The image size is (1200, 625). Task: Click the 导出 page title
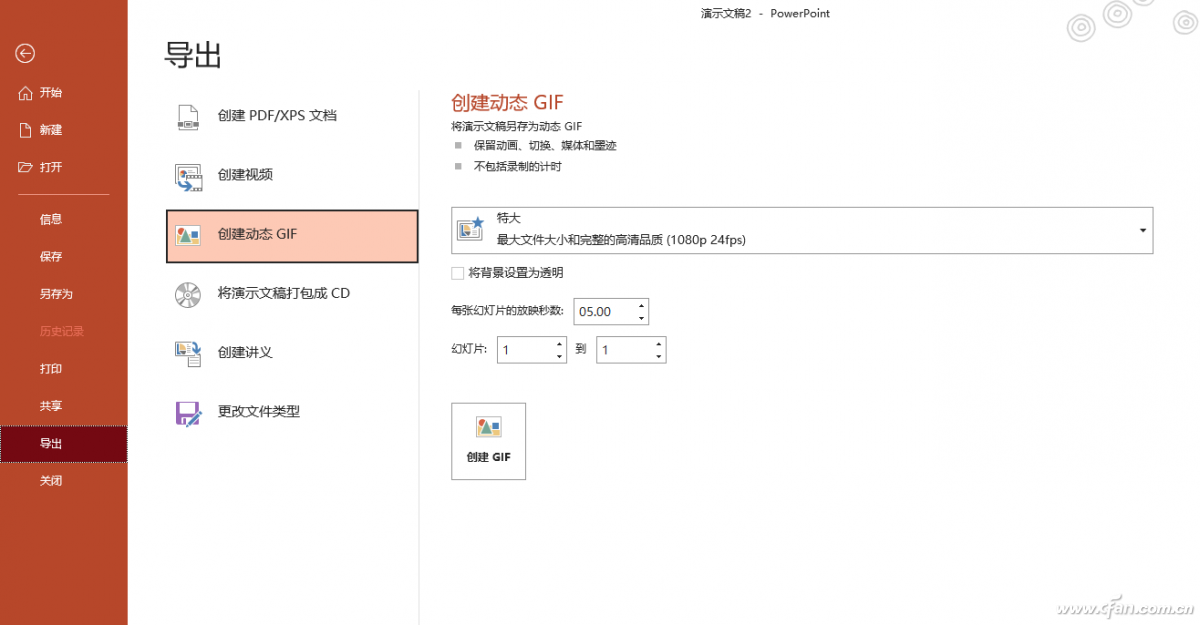coord(193,55)
